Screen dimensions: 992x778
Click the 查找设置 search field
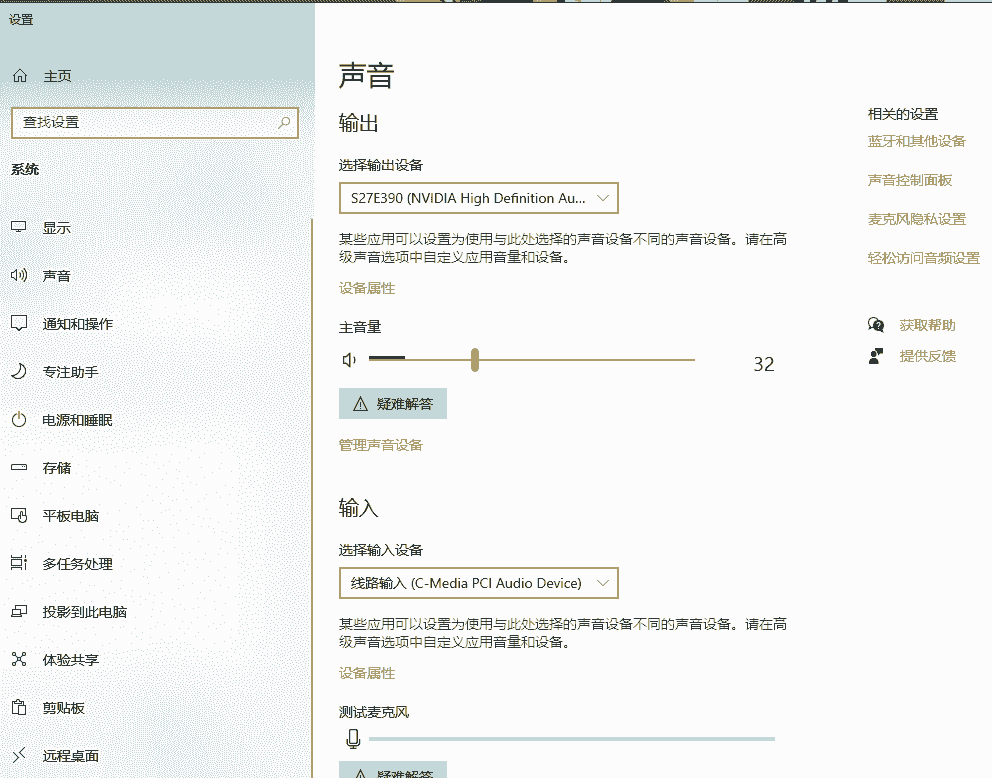[154, 123]
